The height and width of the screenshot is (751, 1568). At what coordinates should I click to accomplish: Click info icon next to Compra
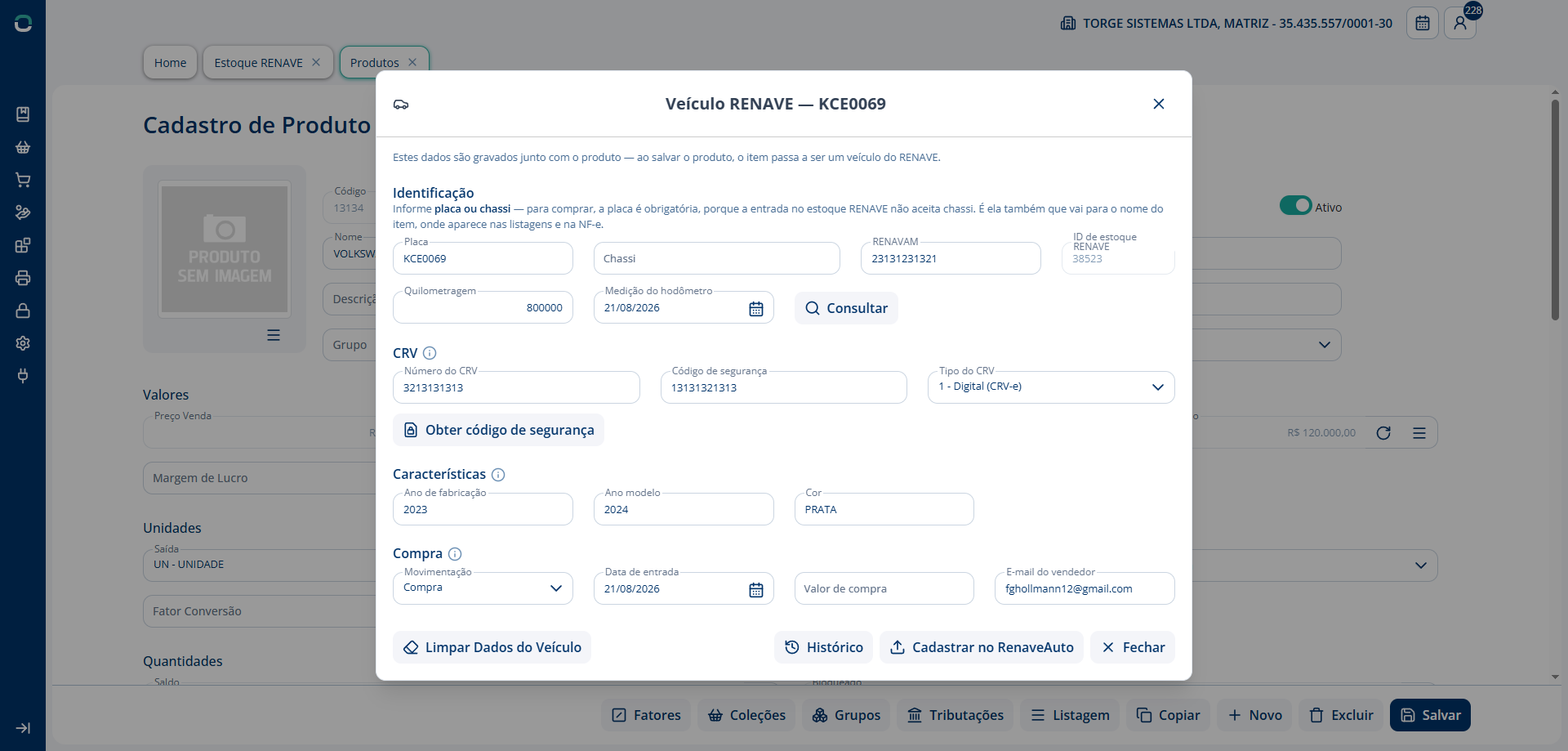[455, 554]
